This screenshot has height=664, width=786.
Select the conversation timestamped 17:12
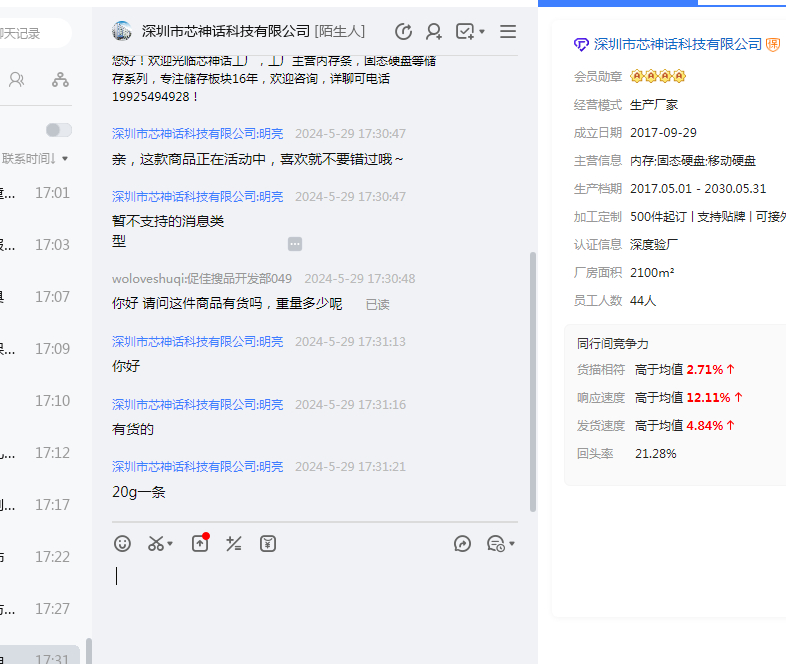tap(40, 453)
